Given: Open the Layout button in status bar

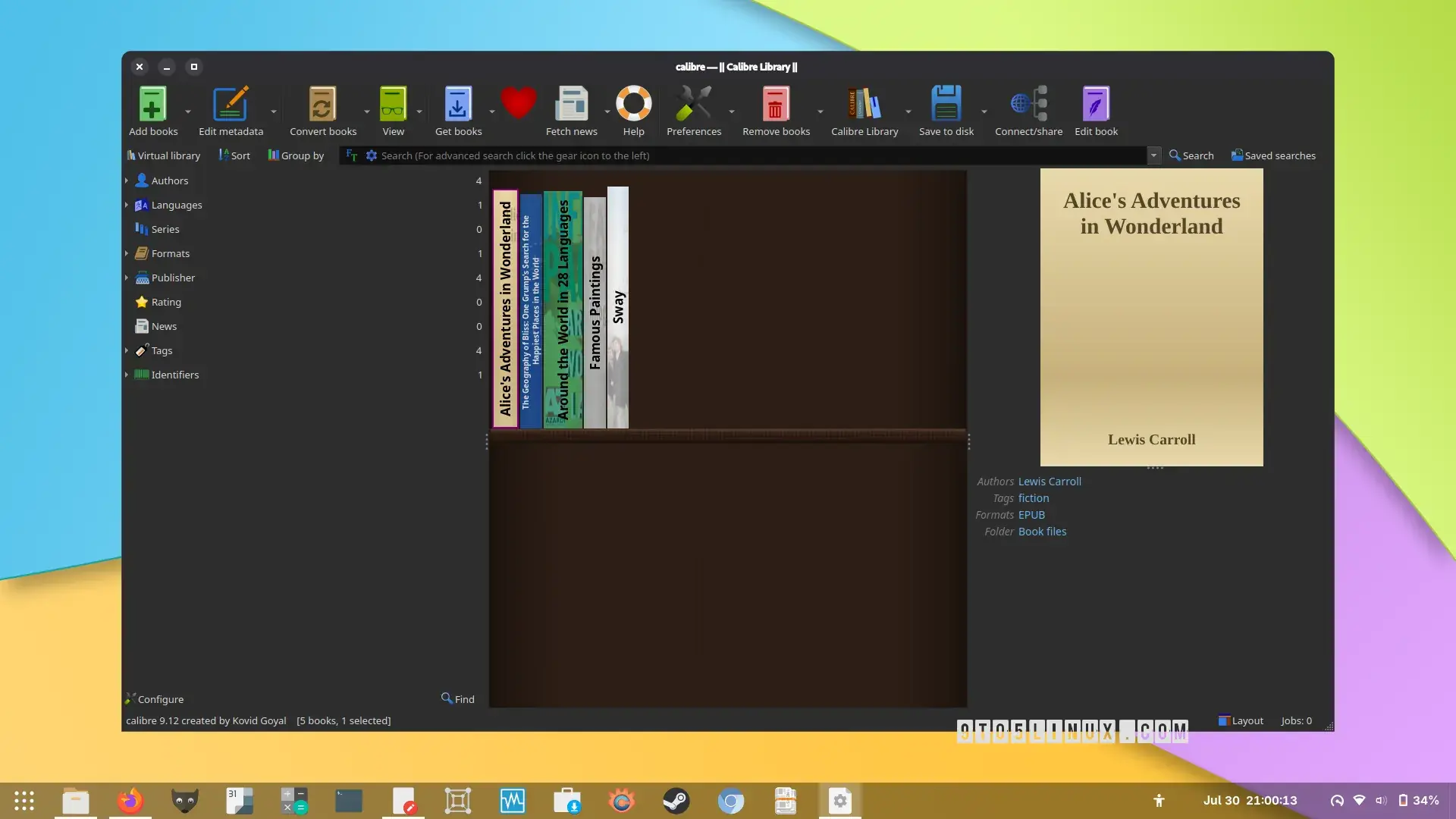Looking at the screenshot, I should click(x=1241, y=720).
